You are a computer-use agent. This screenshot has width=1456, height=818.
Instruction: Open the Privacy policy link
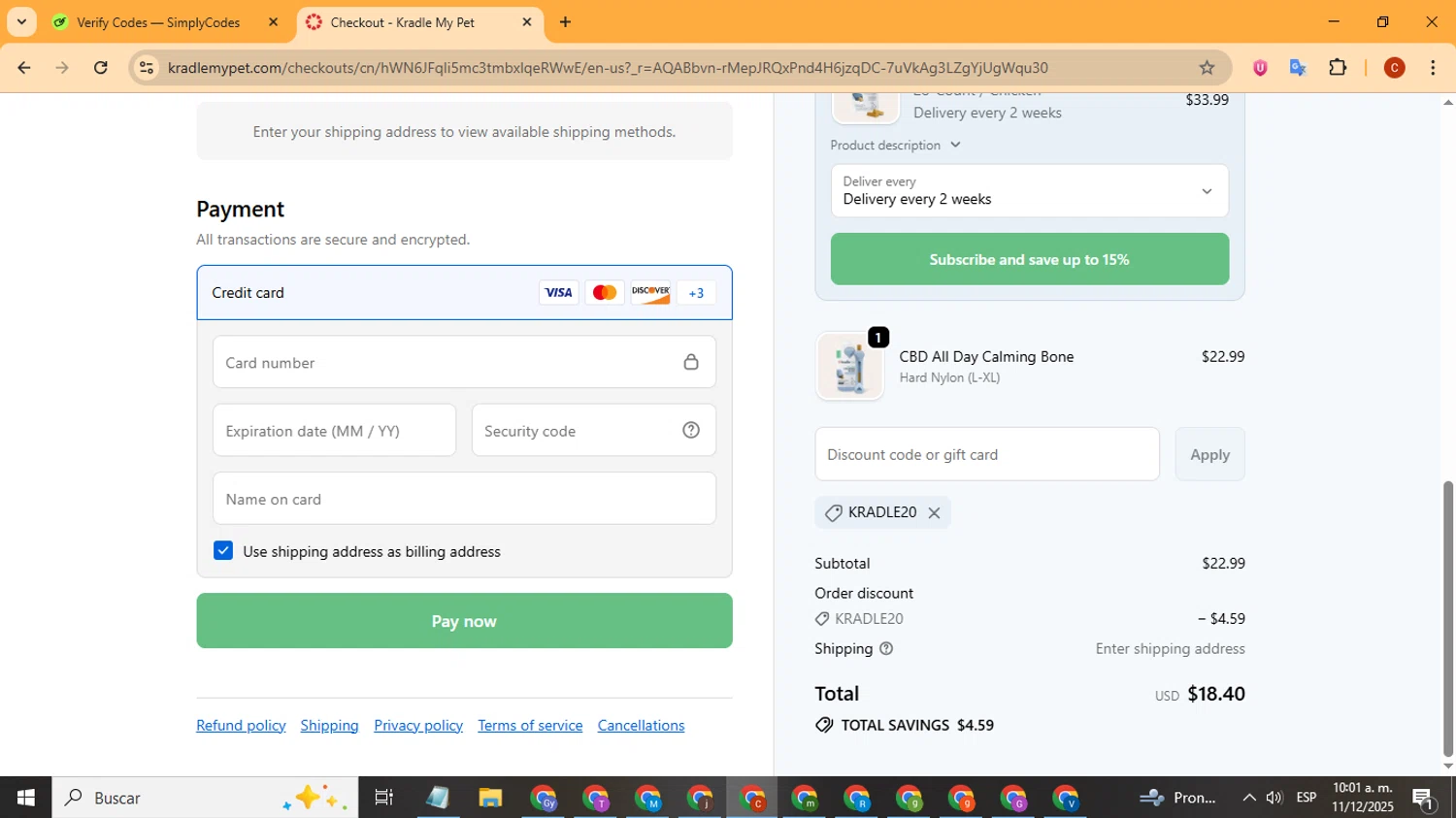click(418, 725)
